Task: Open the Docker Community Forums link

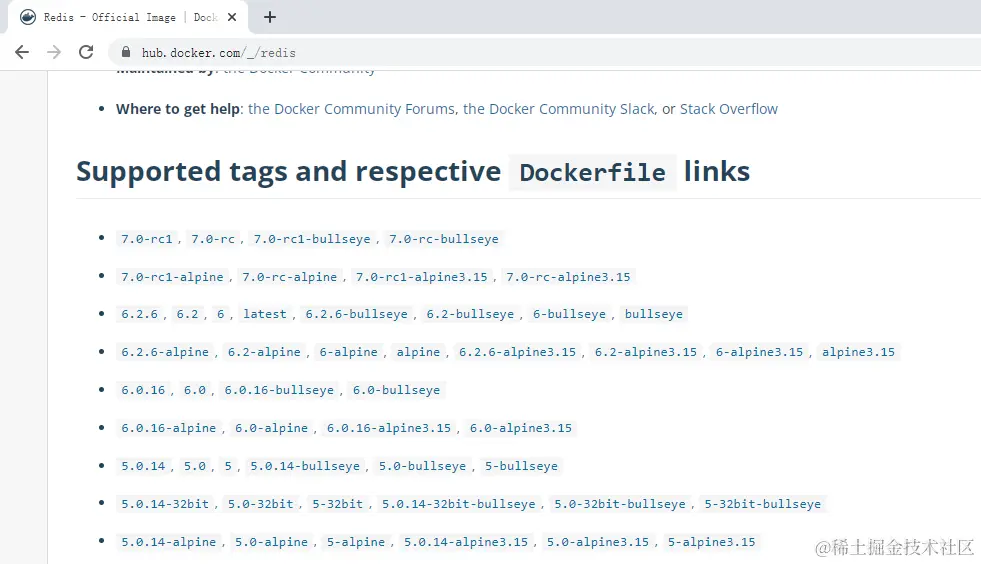Action: [352, 109]
